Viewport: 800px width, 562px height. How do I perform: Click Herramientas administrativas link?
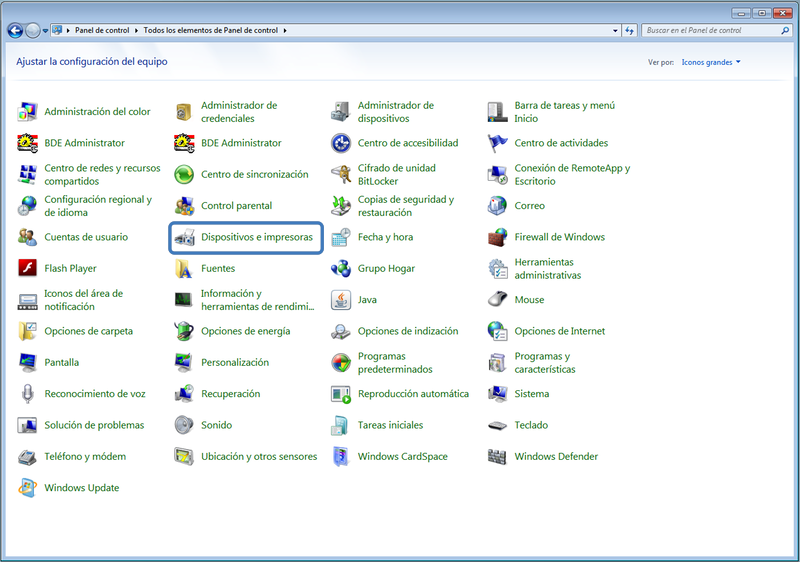click(548, 269)
